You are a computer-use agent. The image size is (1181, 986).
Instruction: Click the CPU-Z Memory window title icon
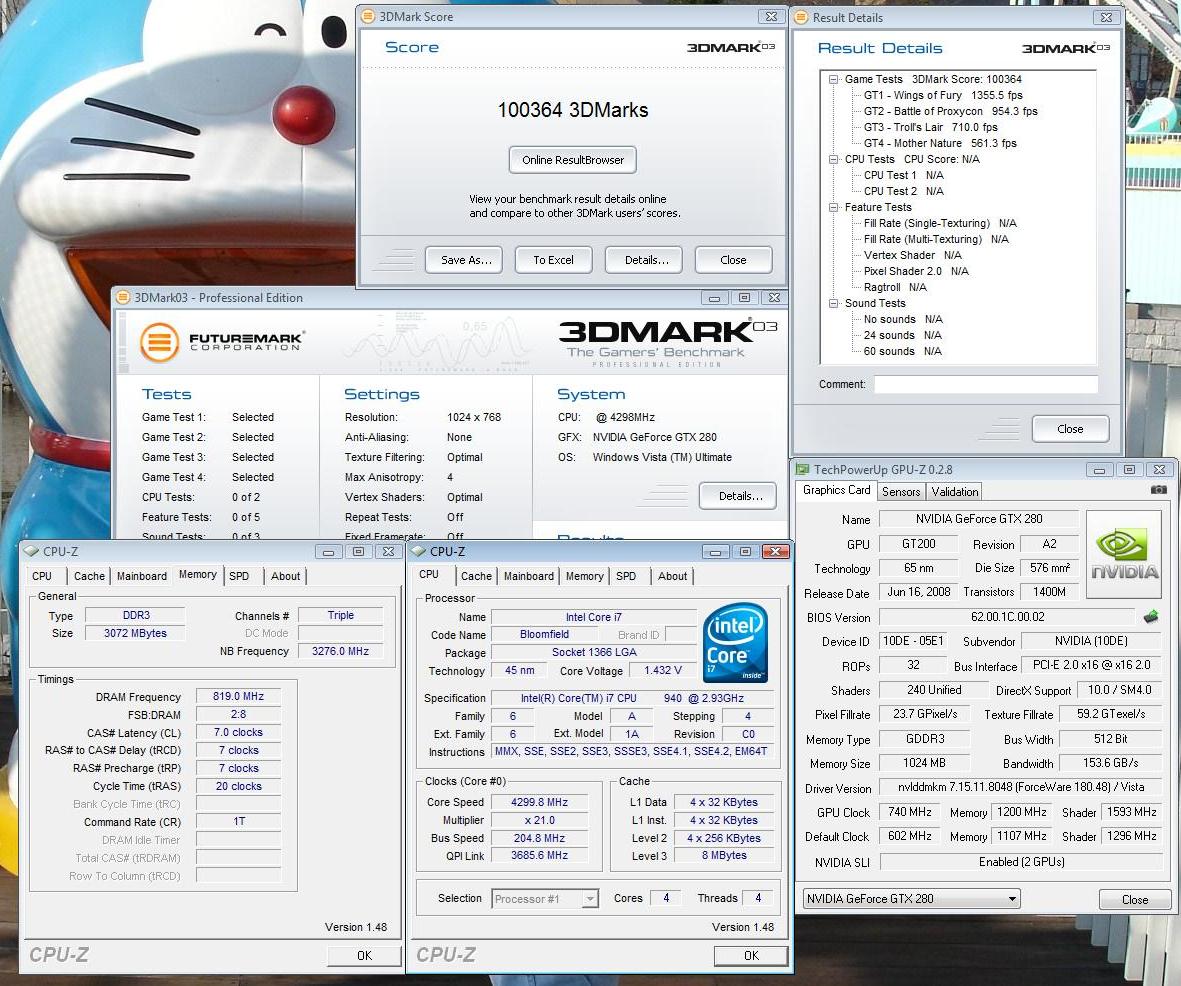(x=31, y=551)
